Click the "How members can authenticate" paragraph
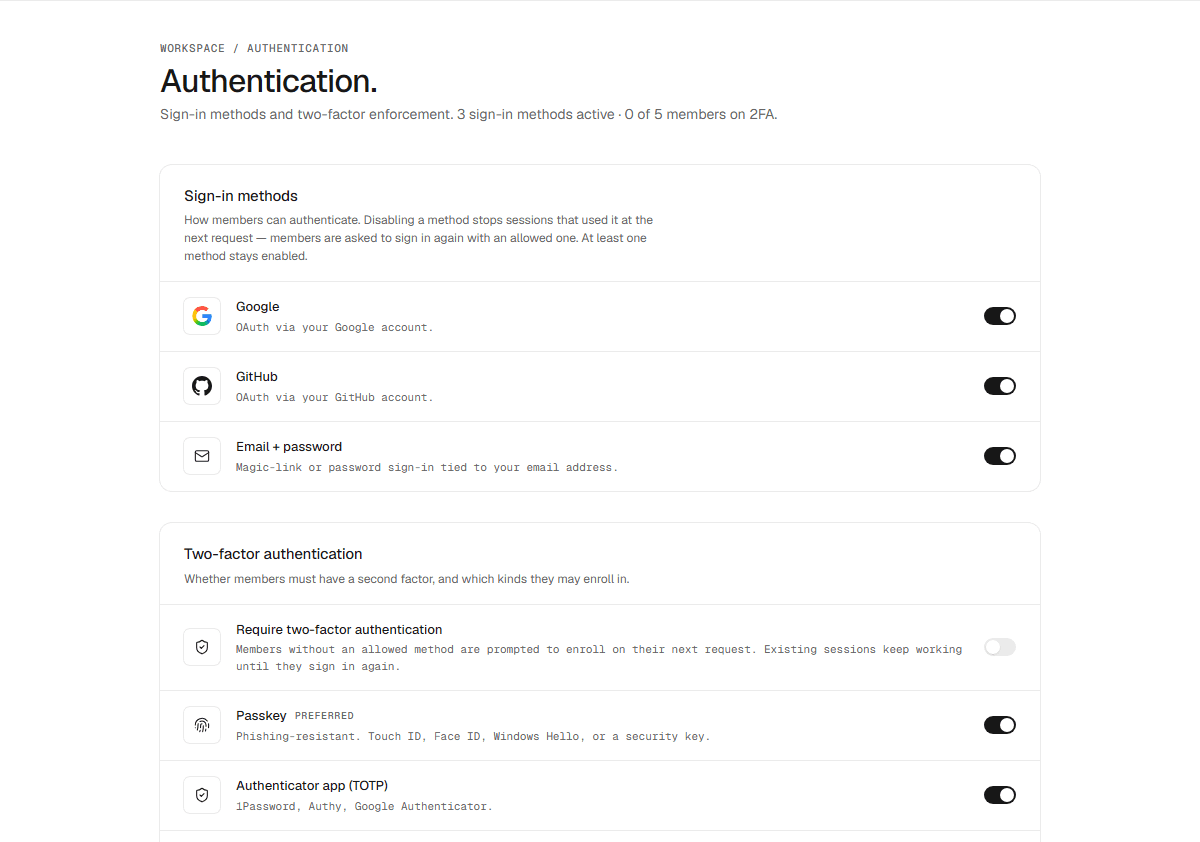 418,238
